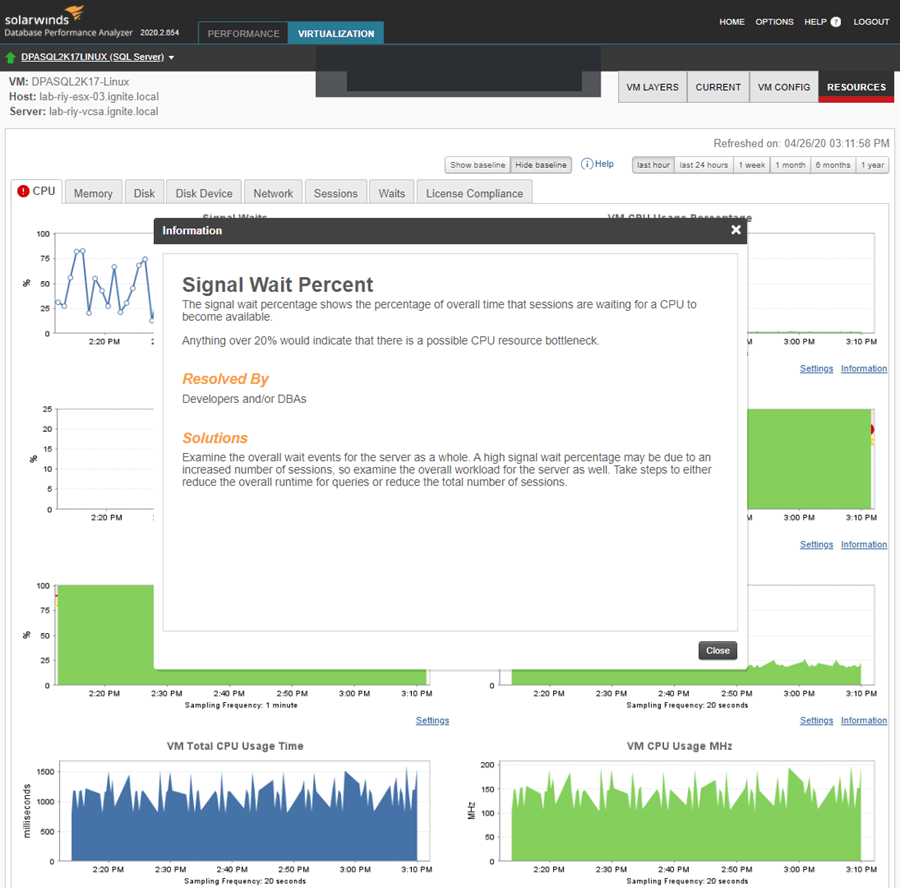This screenshot has height=888, width=900.
Task: Select the RESOURCES view
Action: point(856,87)
